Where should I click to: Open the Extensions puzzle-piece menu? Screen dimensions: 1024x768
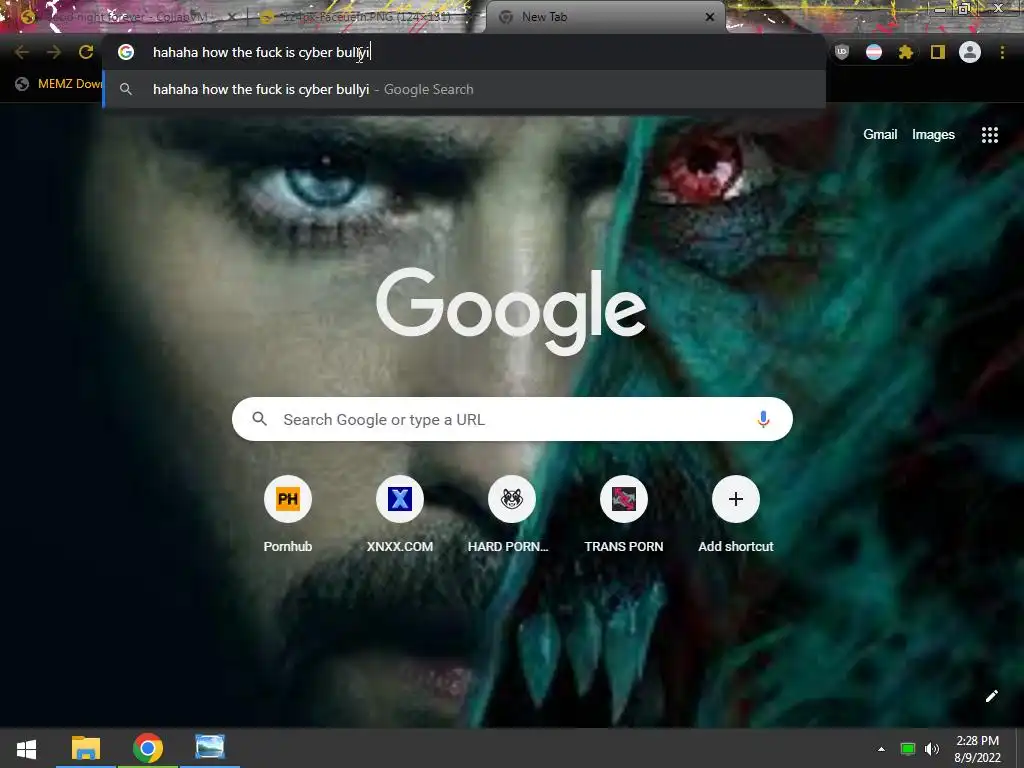click(x=905, y=52)
